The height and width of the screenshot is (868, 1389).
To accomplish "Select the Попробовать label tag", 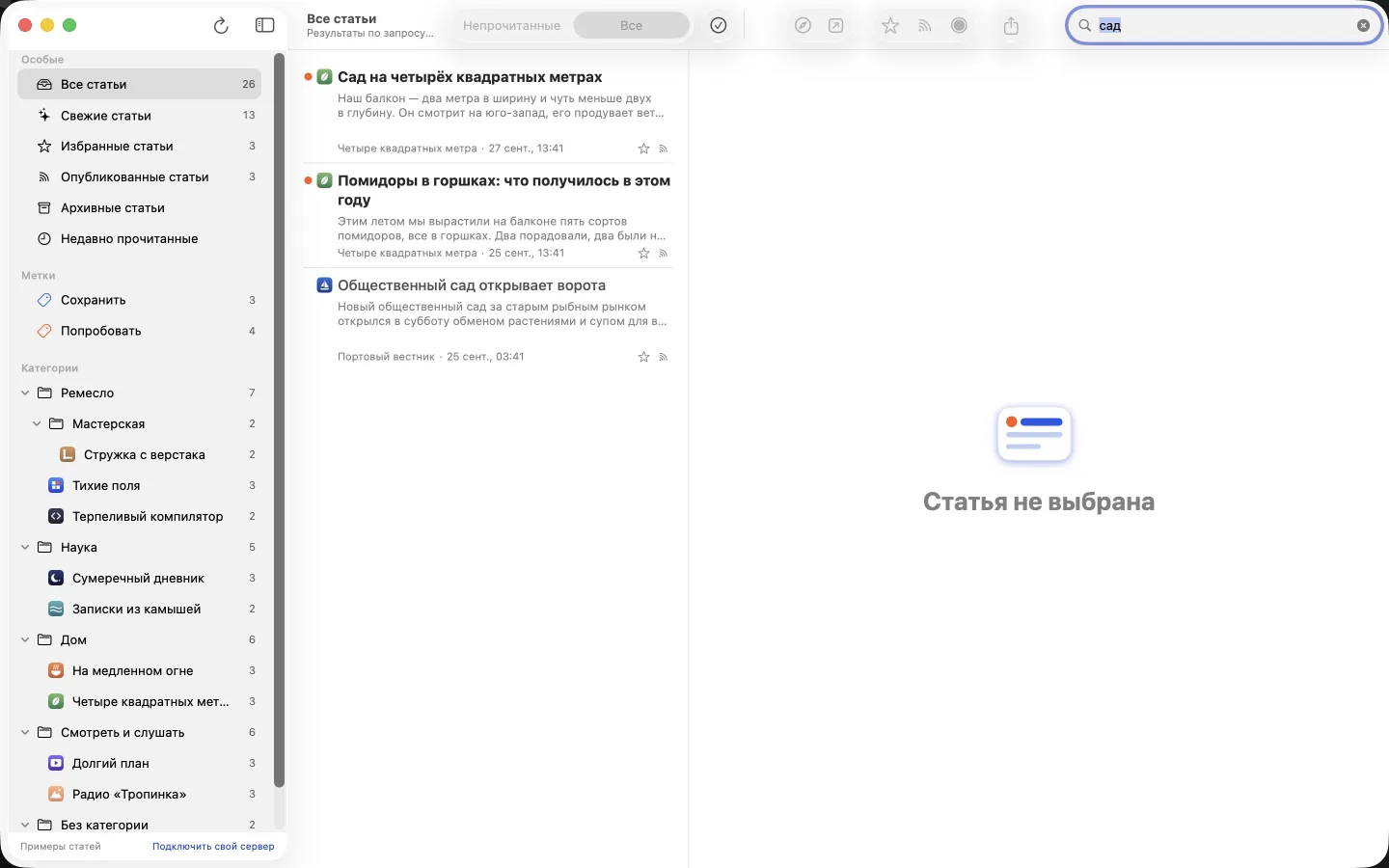I will tap(139, 332).
